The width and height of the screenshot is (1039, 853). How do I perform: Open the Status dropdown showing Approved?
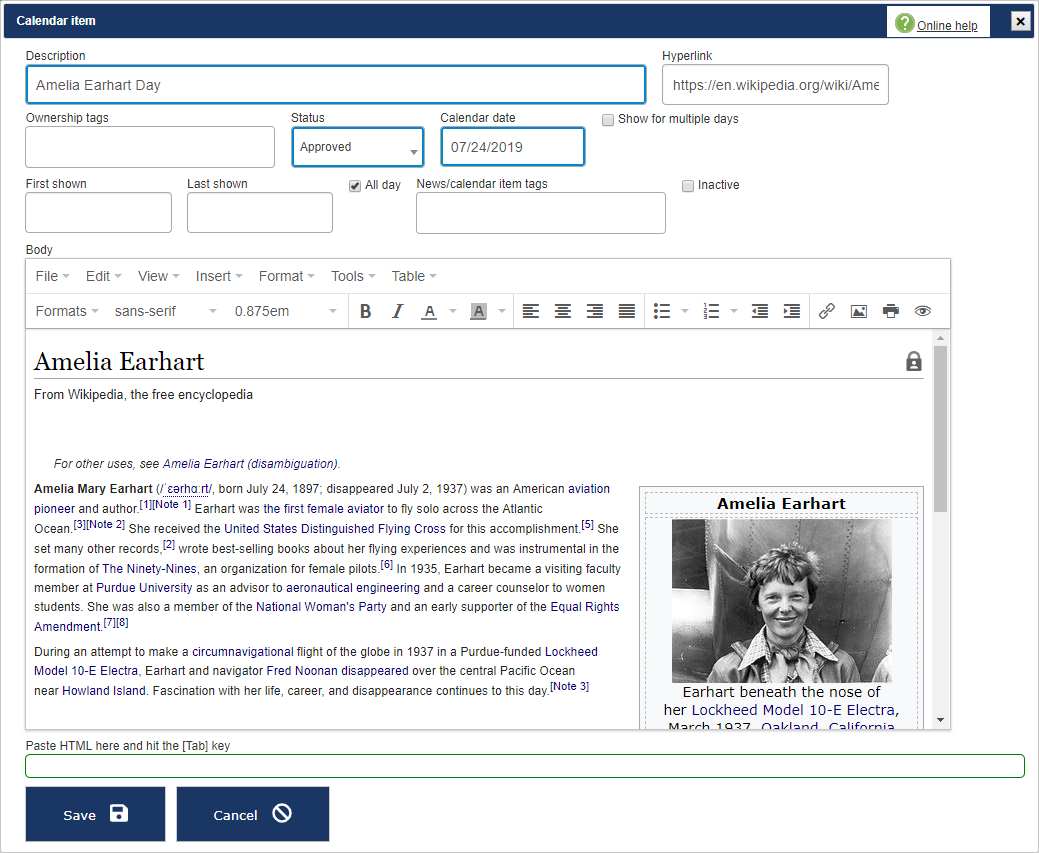pos(358,147)
